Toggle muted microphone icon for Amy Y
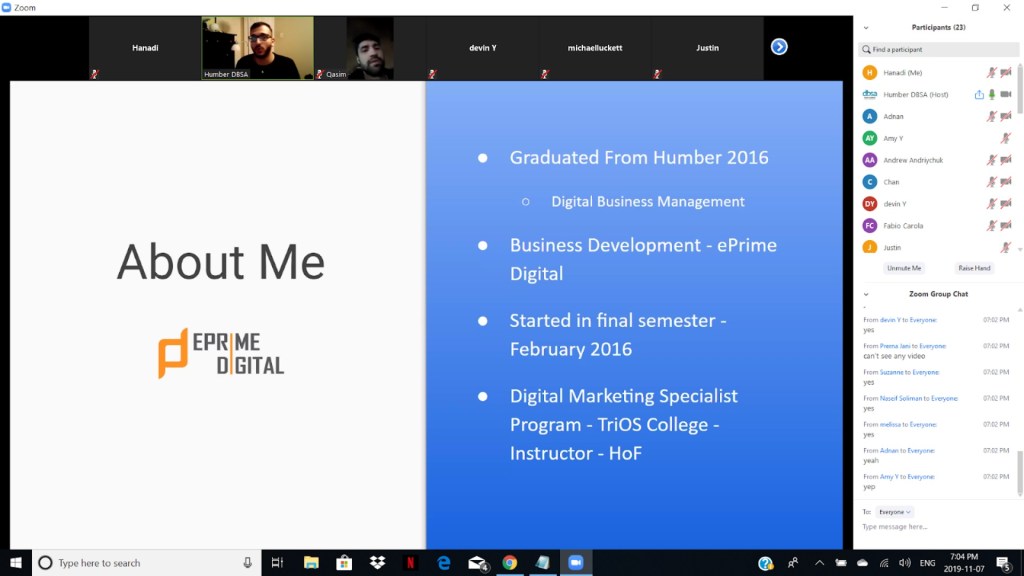 1006,139
